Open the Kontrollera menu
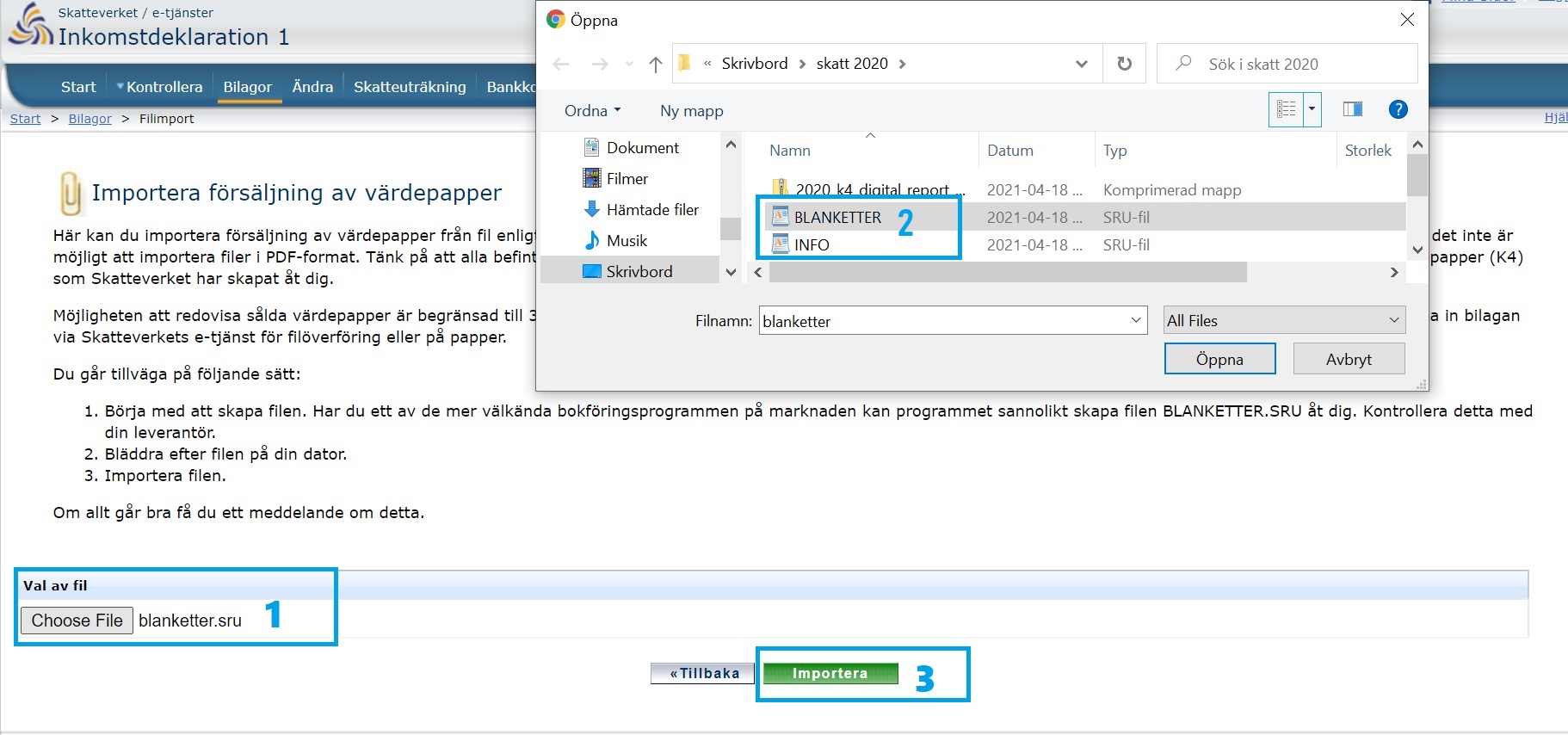Image resolution: width=1568 pixels, height=735 pixels. pos(159,87)
